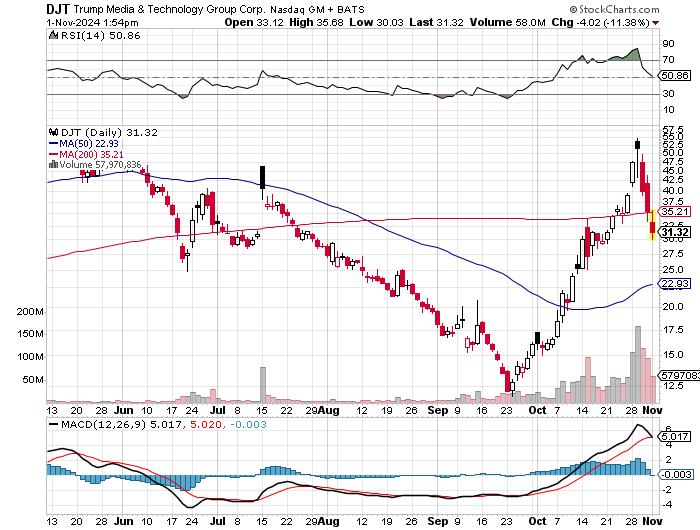The height and width of the screenshot is (530, 700).
Task: Click the RSI value tag 50.86
Action: [675, 75]
